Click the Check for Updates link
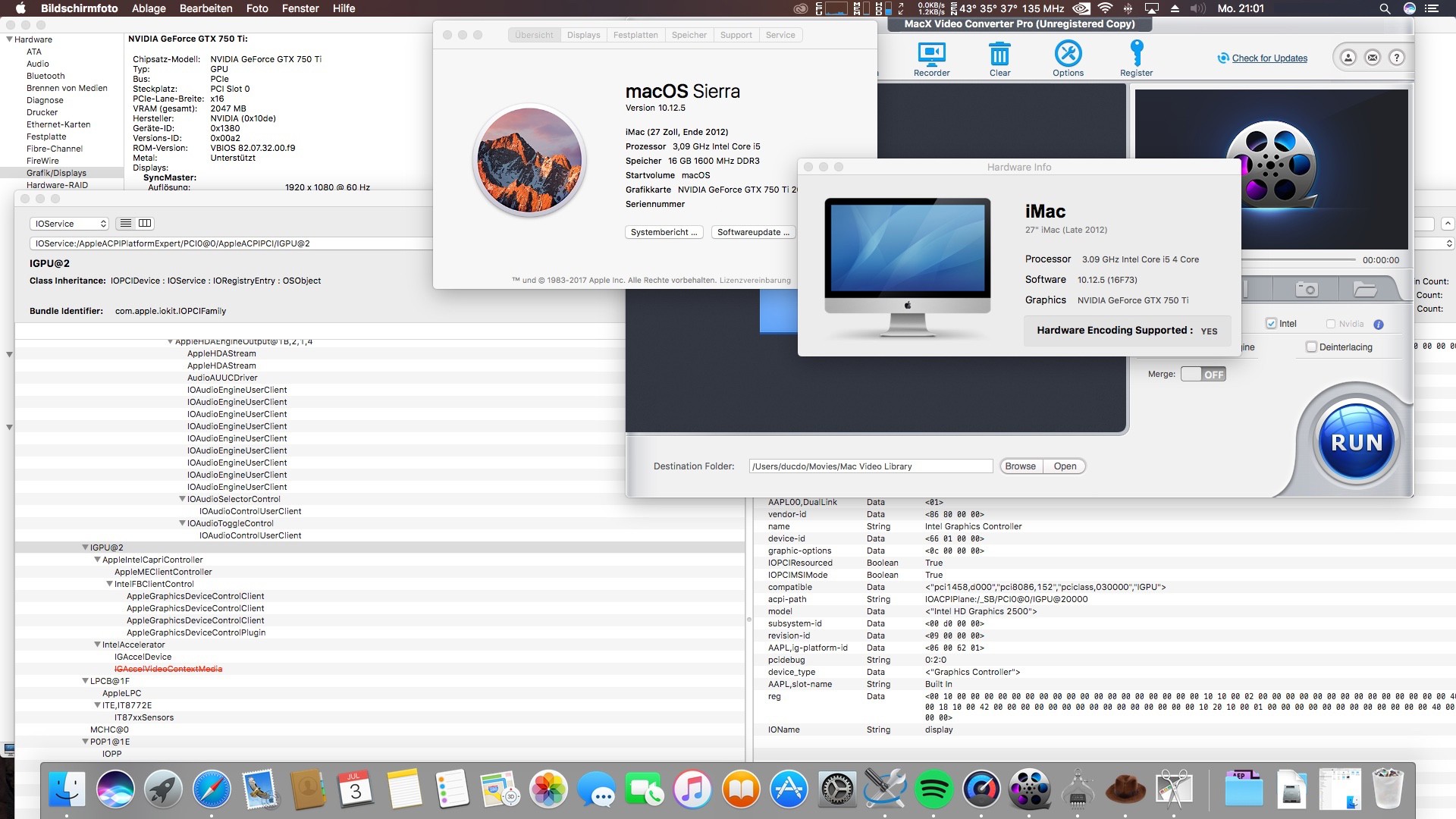This screenshot has height=819, width=1456. 1269,58
